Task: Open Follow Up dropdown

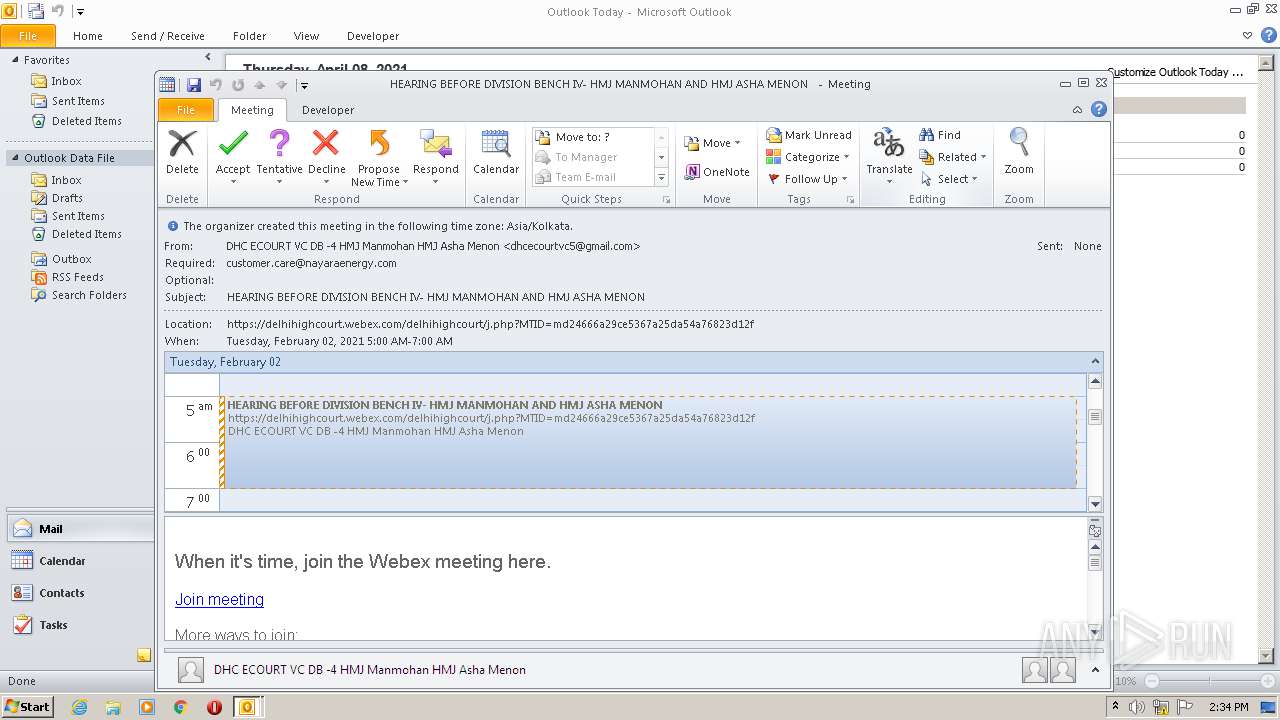Action: [807, 179]
